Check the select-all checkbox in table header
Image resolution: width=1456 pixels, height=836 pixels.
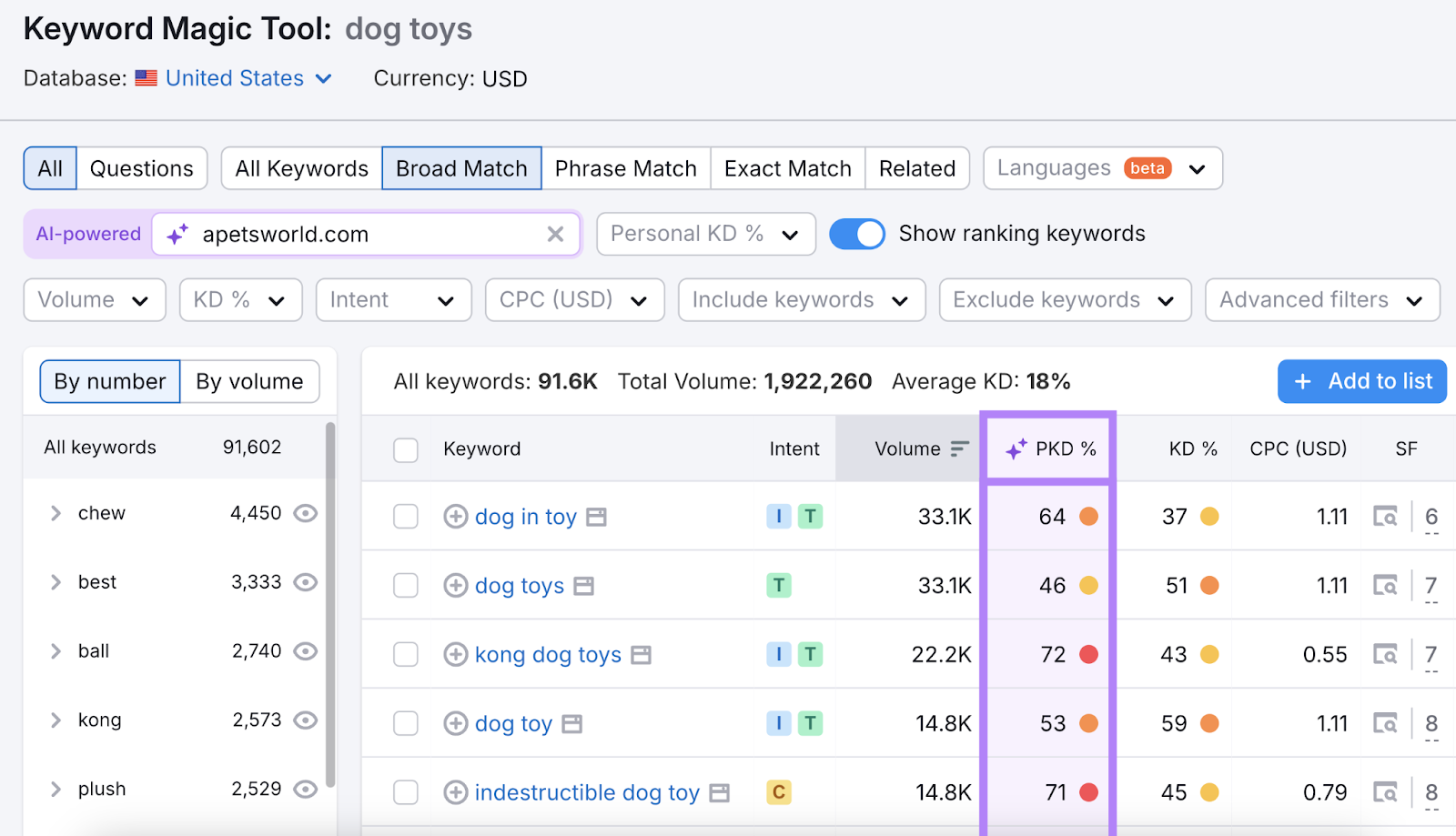point(406,449)
